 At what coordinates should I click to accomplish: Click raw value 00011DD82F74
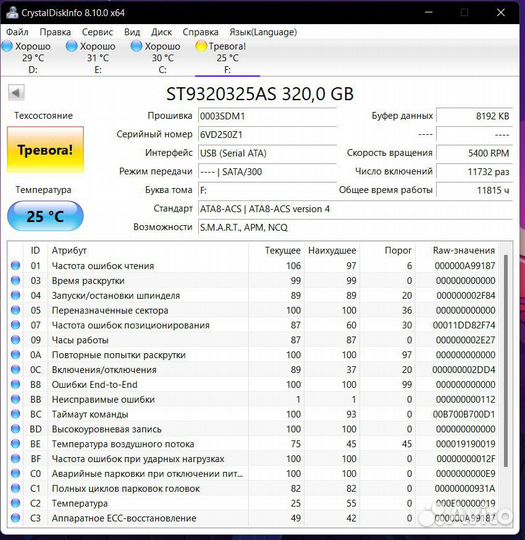(x=464, y=325)
